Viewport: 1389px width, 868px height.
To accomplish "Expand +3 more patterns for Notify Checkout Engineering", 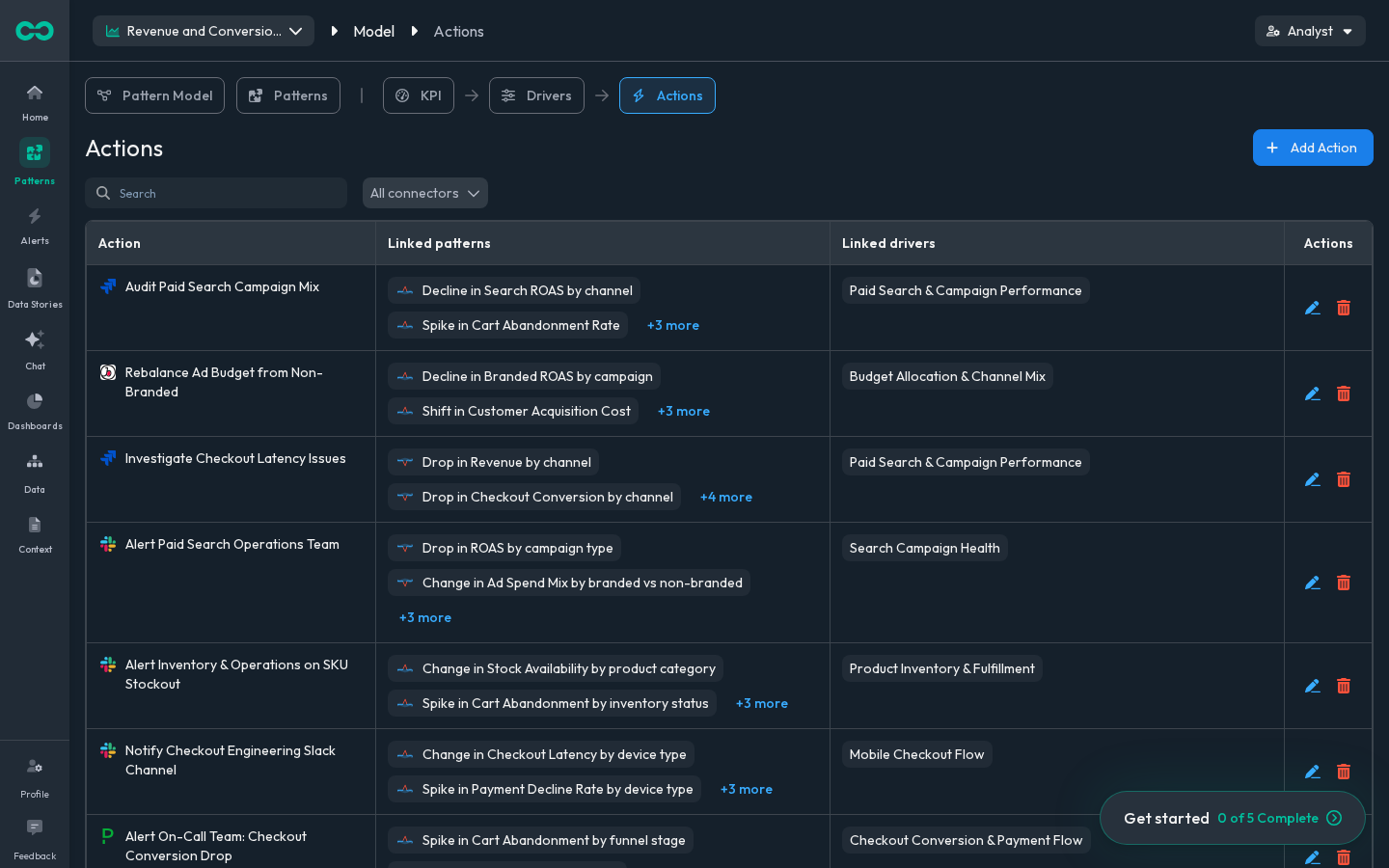I will [747, 789].
